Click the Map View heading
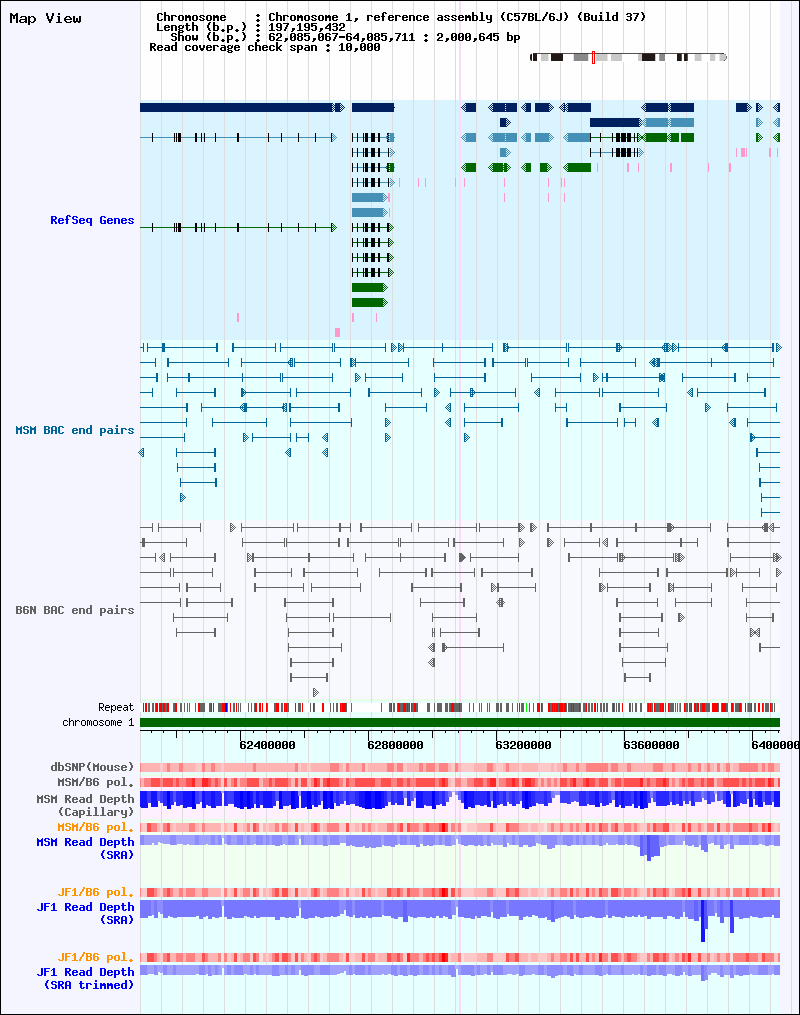Screen dimensions: 800x1015 tap(45, 18)
